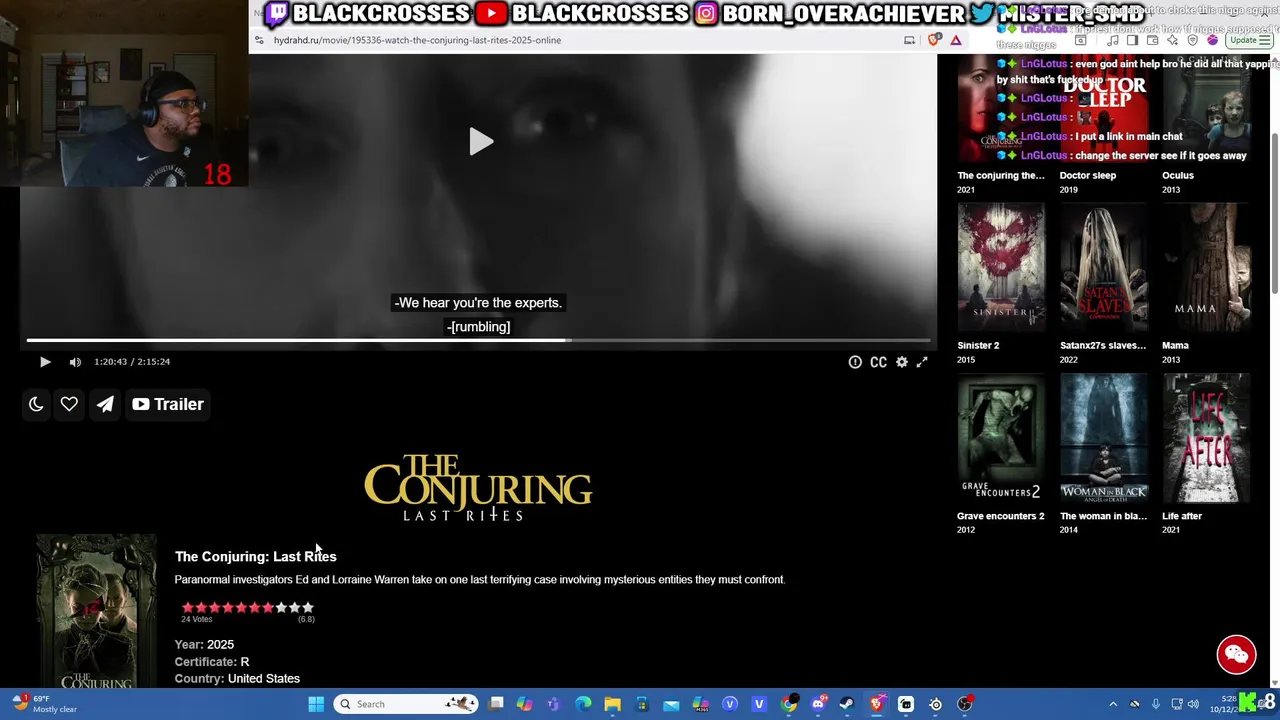Open the Life after title link
1280x720 pixels.
click(1182, 516)
